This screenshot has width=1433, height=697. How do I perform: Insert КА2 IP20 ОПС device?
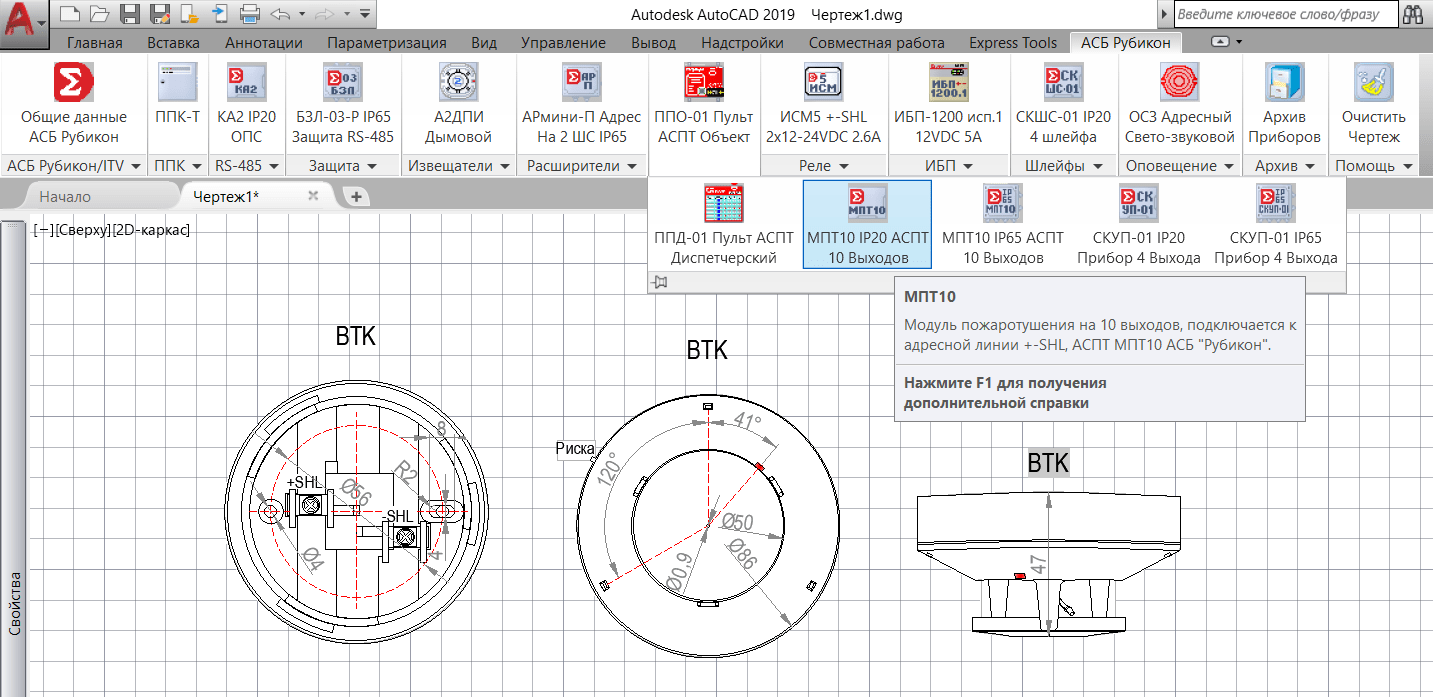[245, 105]
